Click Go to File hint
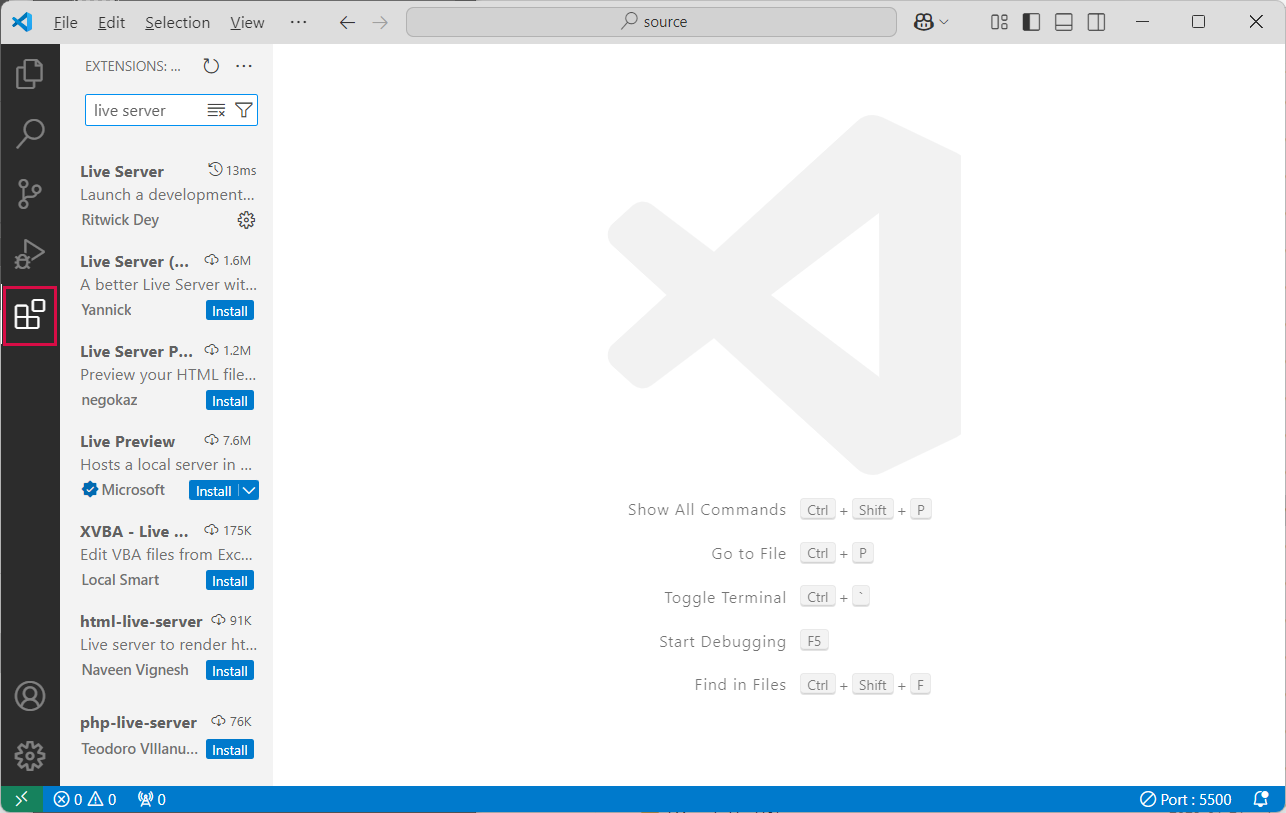This screenshot has height=813, width=1286. [x=749, y=554]
